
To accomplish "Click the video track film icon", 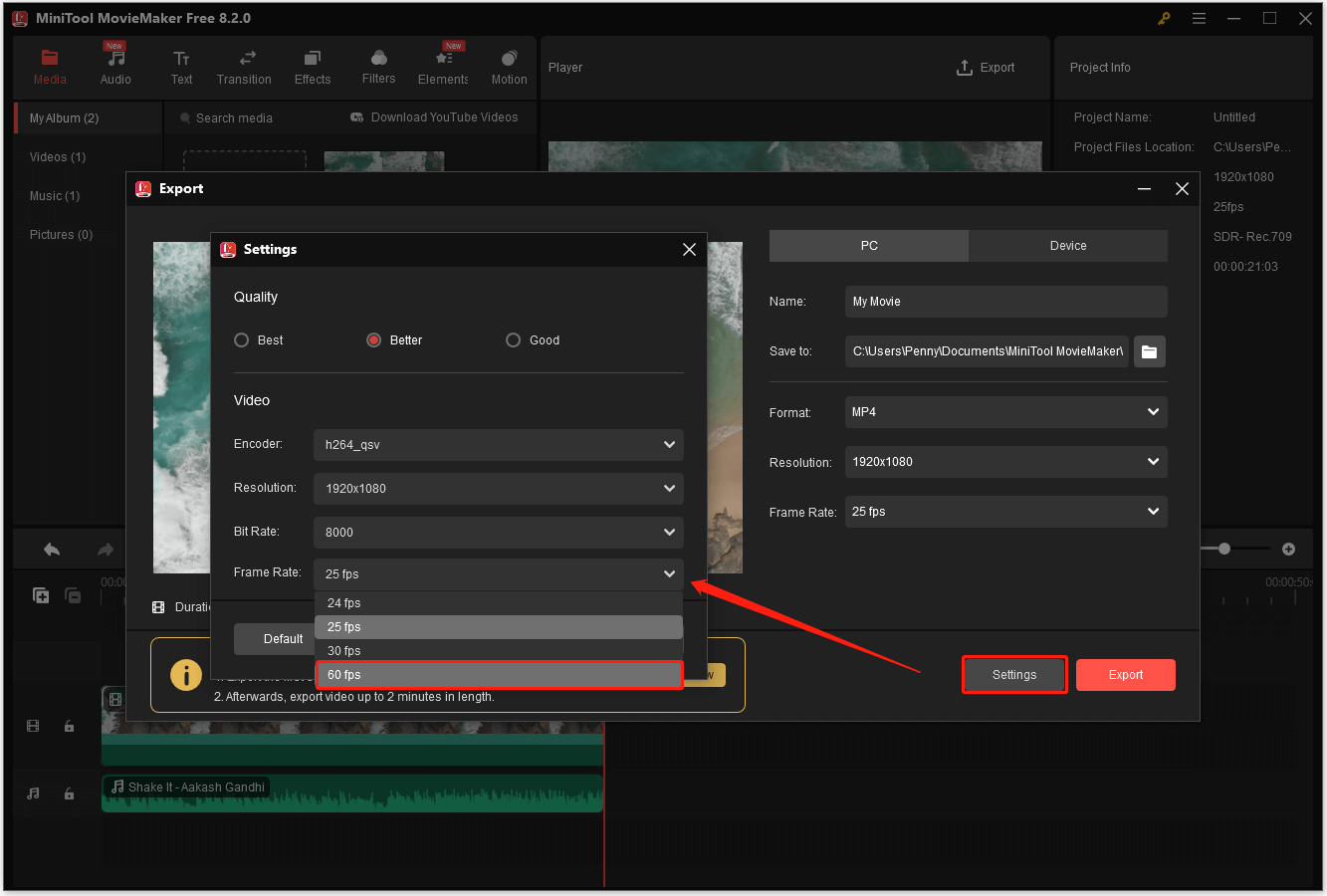I will [33, 727].
